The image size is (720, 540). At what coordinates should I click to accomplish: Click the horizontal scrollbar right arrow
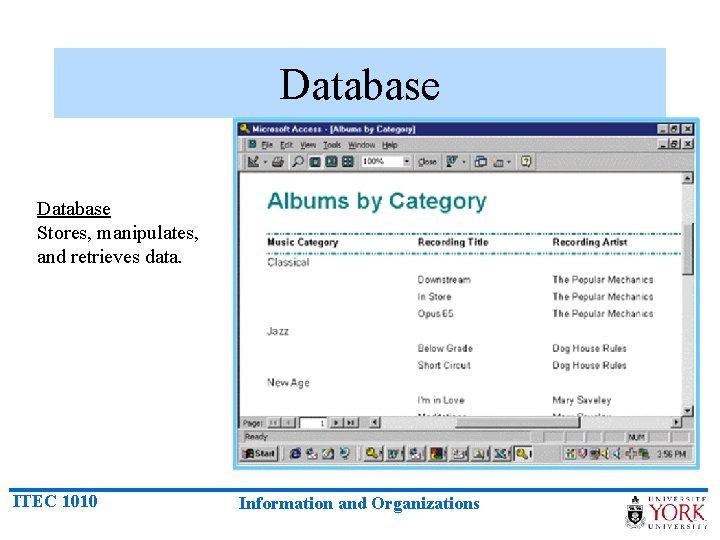(676, 422)
